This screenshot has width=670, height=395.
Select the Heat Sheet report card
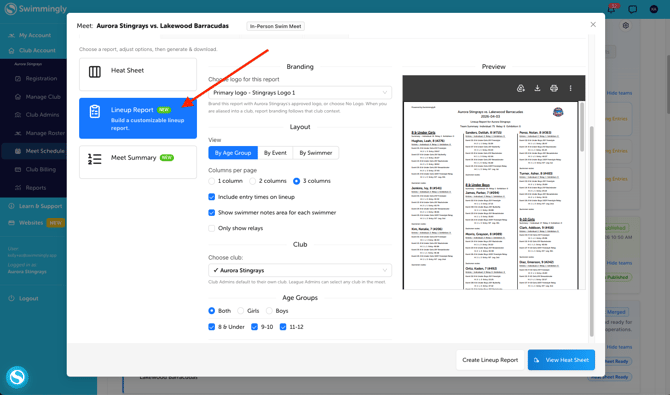tap(138, 74)
